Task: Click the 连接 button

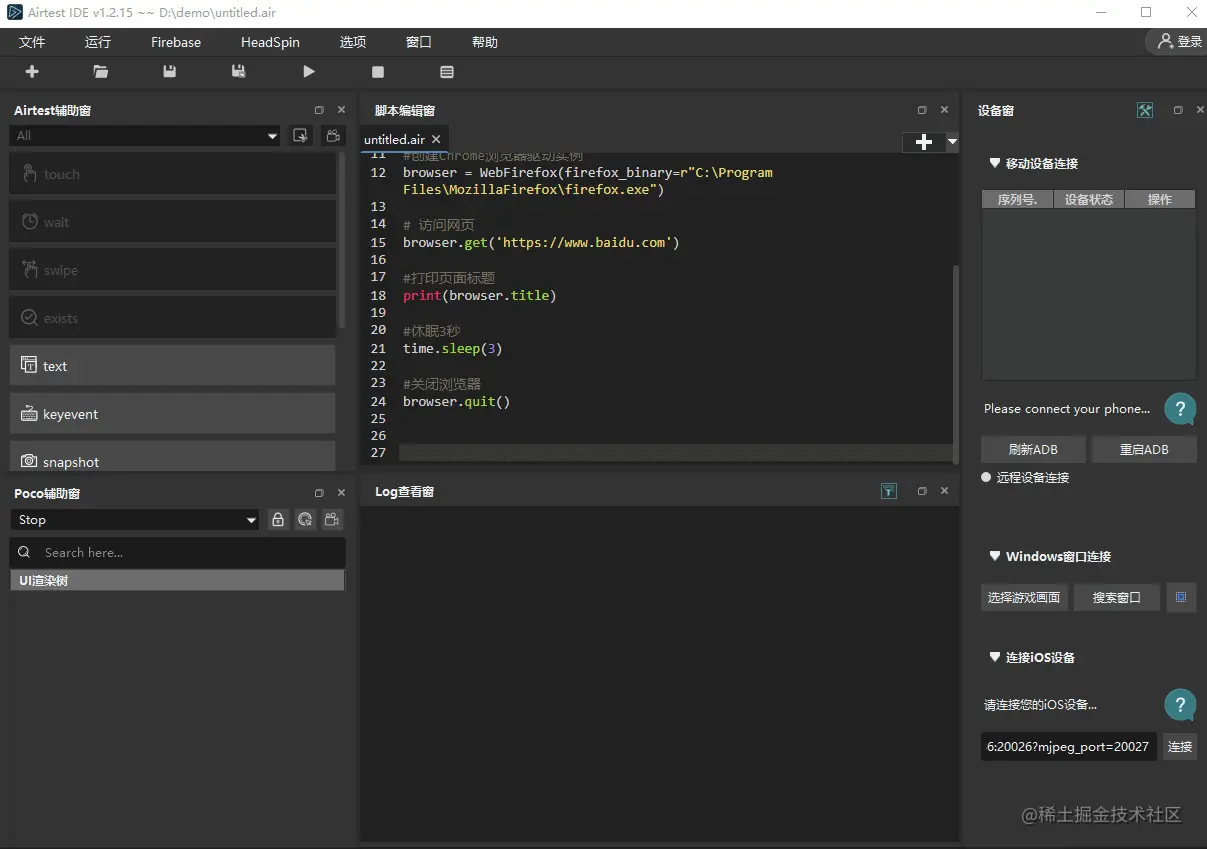Action: tap(1180, 746)
